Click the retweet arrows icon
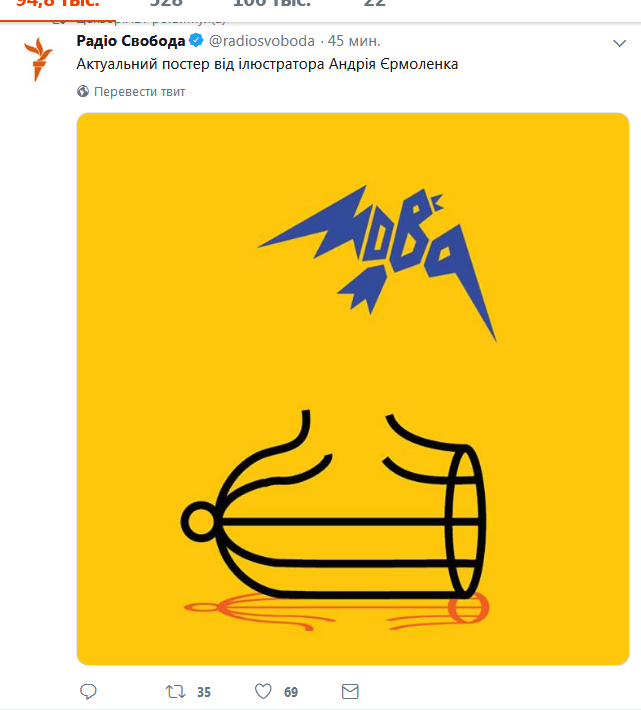Viewport: 641px width, 710px height. [x=175, y=691]
